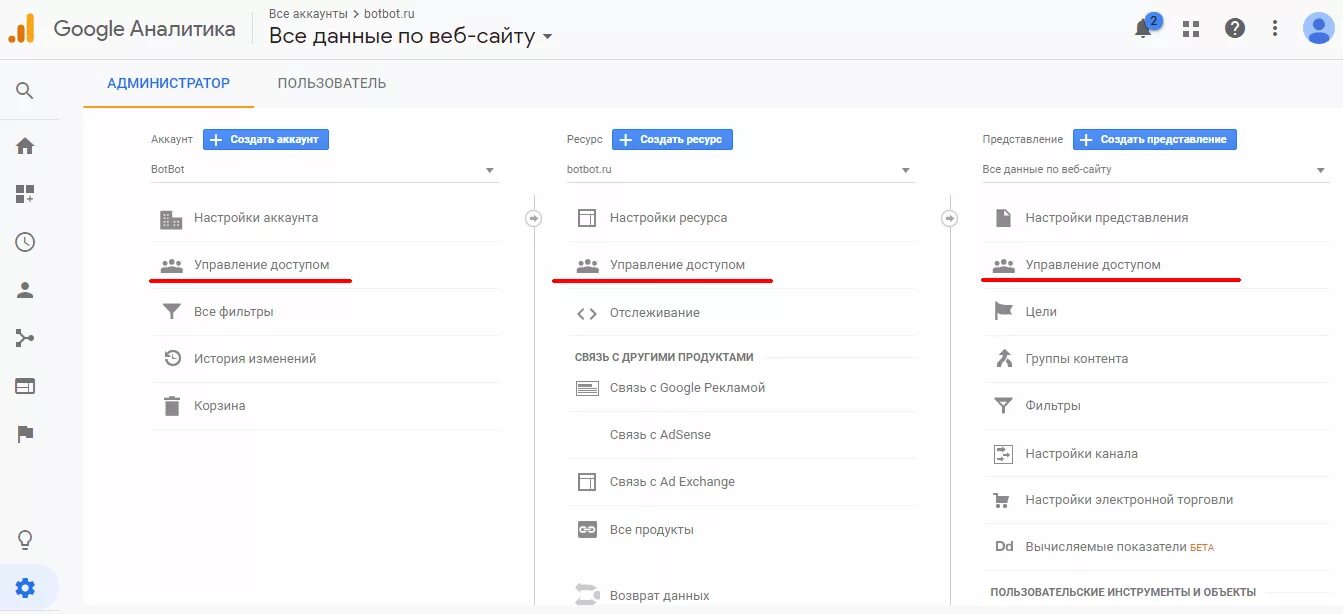Open the Admin gear icon in sidebar

[25, 588]
